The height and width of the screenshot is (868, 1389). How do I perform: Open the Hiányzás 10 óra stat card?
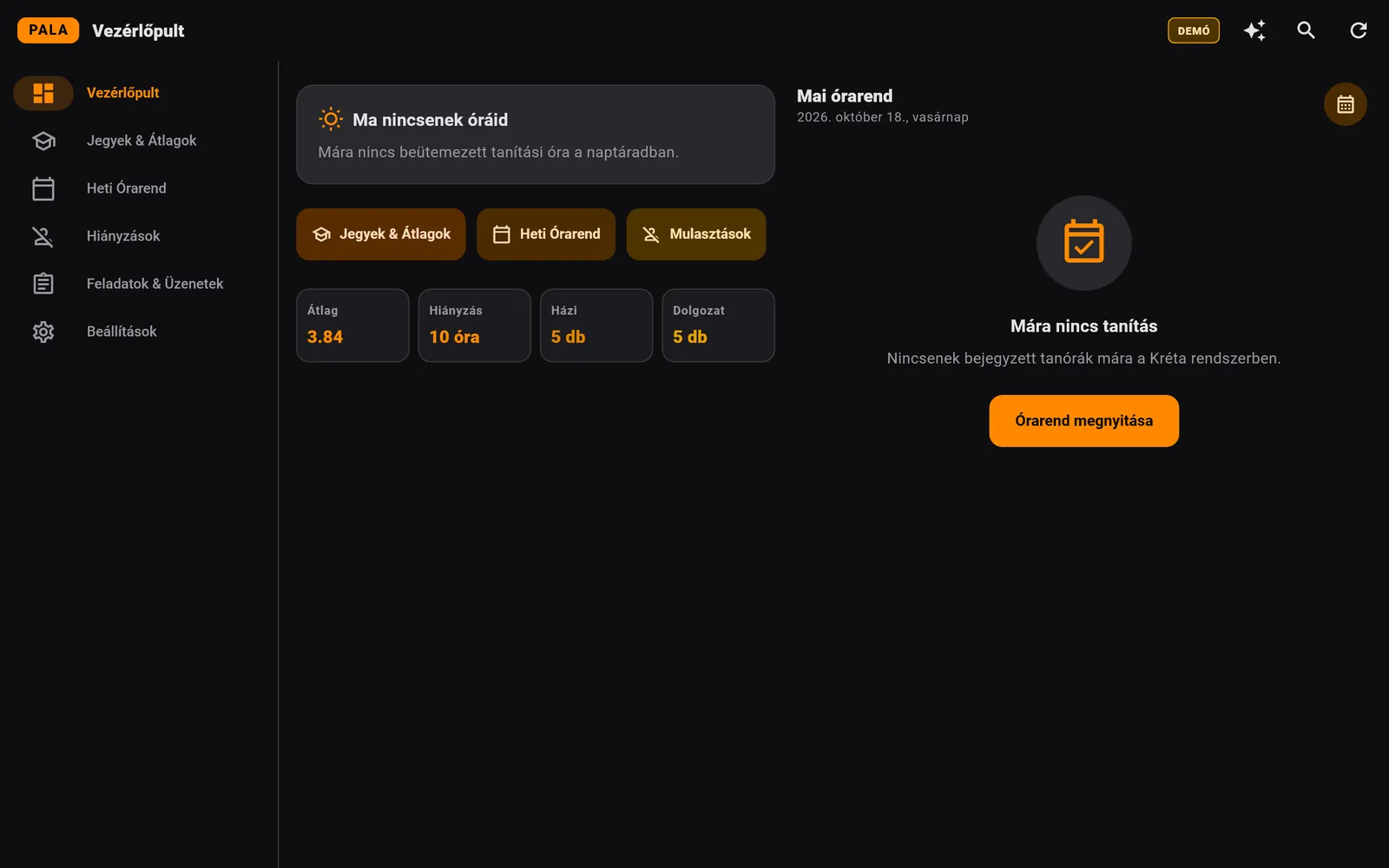(x=475, y=325)
